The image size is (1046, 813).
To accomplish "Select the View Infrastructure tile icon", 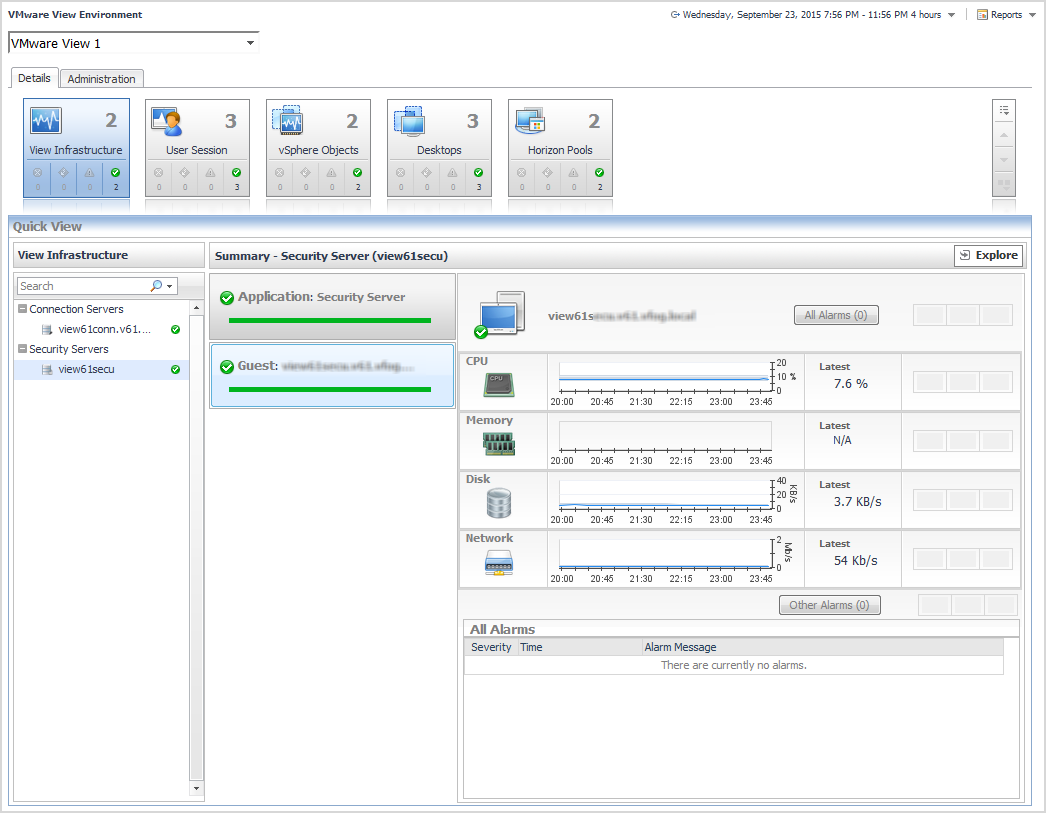I will (46, 122).
